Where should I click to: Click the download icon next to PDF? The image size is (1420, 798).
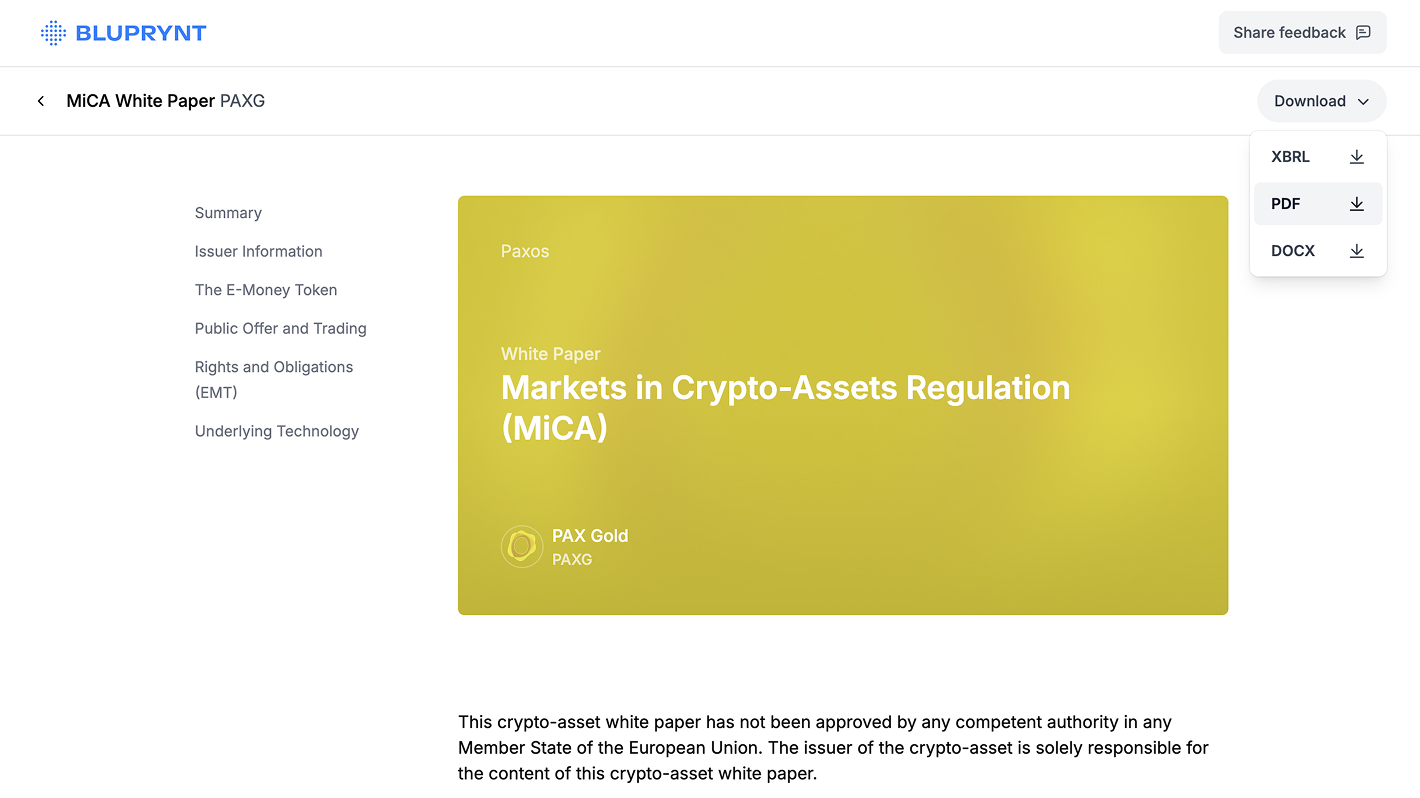pyautogui.click(x=1357, y=204)
